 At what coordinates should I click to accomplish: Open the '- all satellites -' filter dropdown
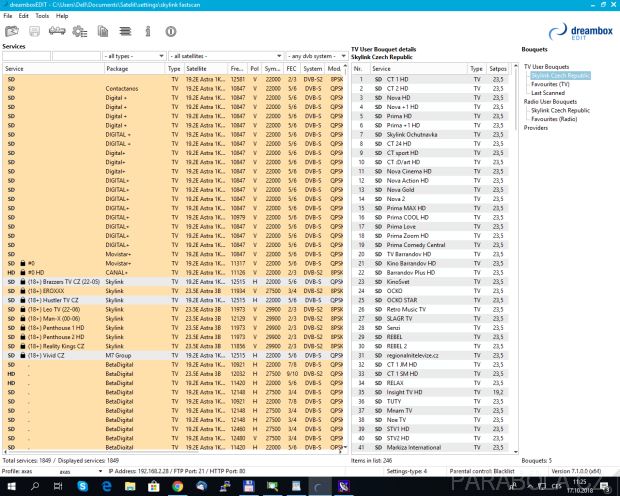(x=225, y=56)
